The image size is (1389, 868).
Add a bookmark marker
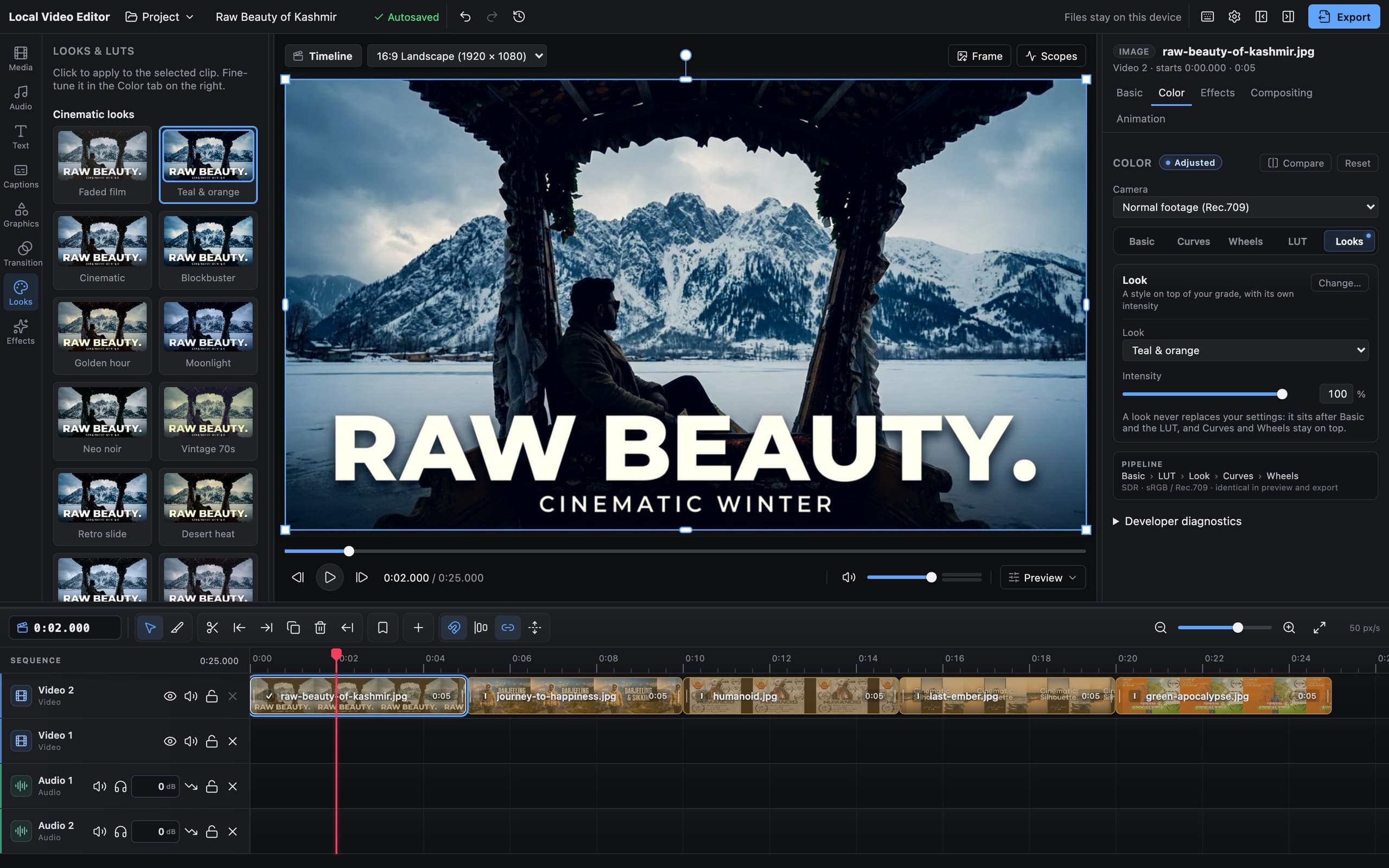coord(383,628)
